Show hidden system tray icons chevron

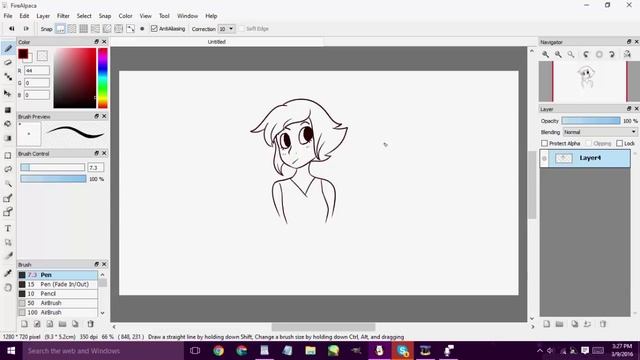click(x=540, y=351)
